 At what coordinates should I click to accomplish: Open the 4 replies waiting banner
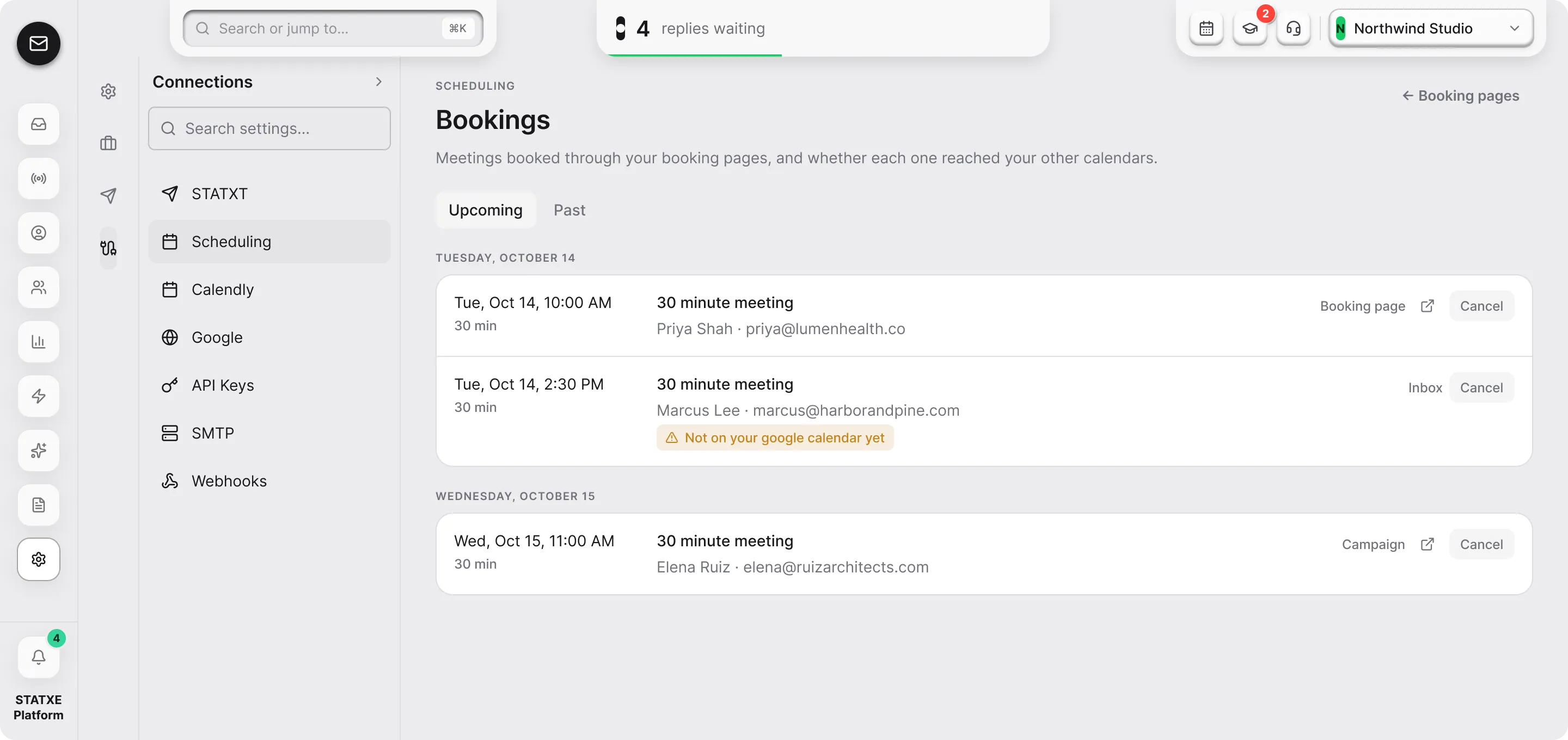[x=823, y=28]
